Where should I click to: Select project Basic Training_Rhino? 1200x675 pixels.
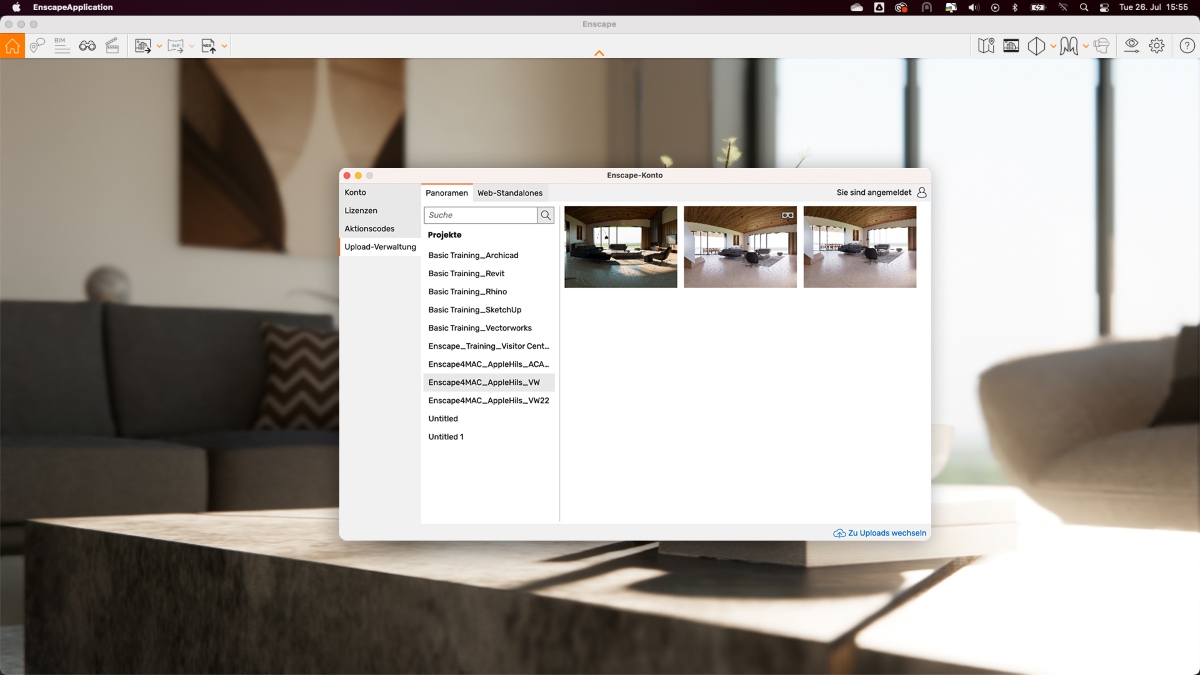(x=489, y=292)
